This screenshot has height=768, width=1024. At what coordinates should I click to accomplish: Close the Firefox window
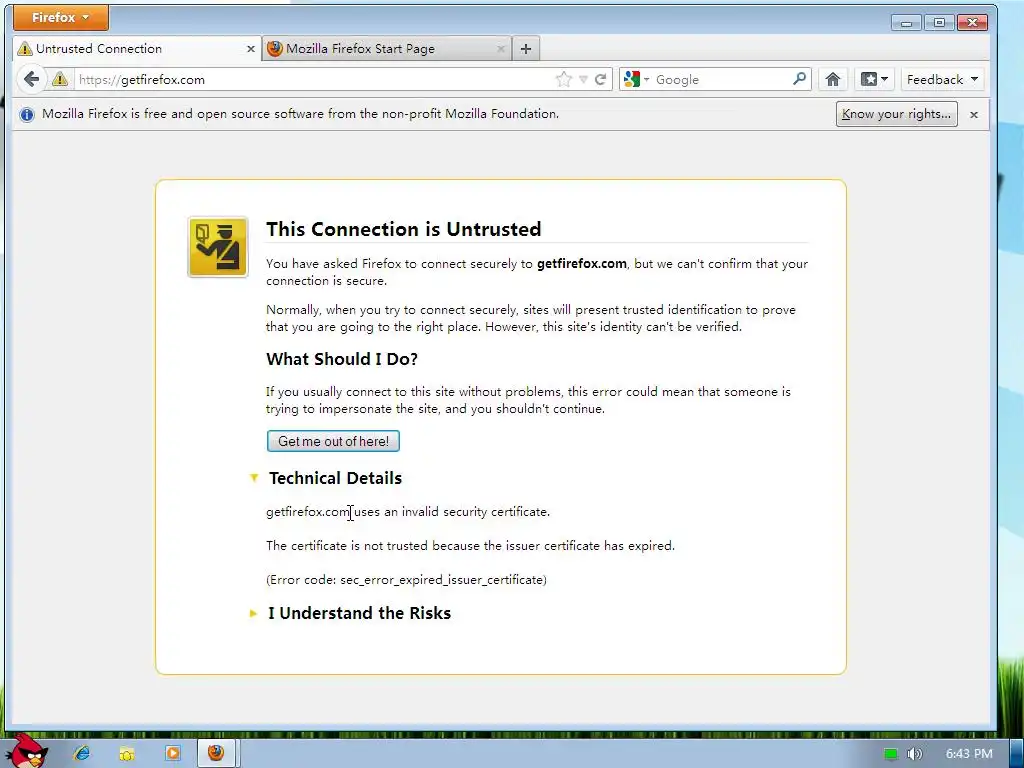(x=972, y=23)
